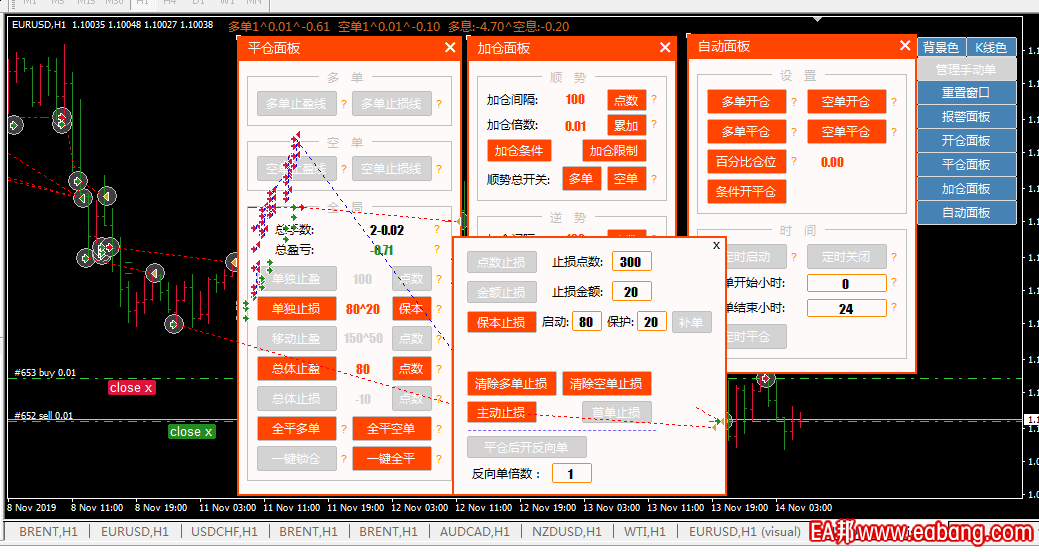Click help icon beside 加仓间隔 点数 button
Screen dimensions: 1039x552
(654, 100)
